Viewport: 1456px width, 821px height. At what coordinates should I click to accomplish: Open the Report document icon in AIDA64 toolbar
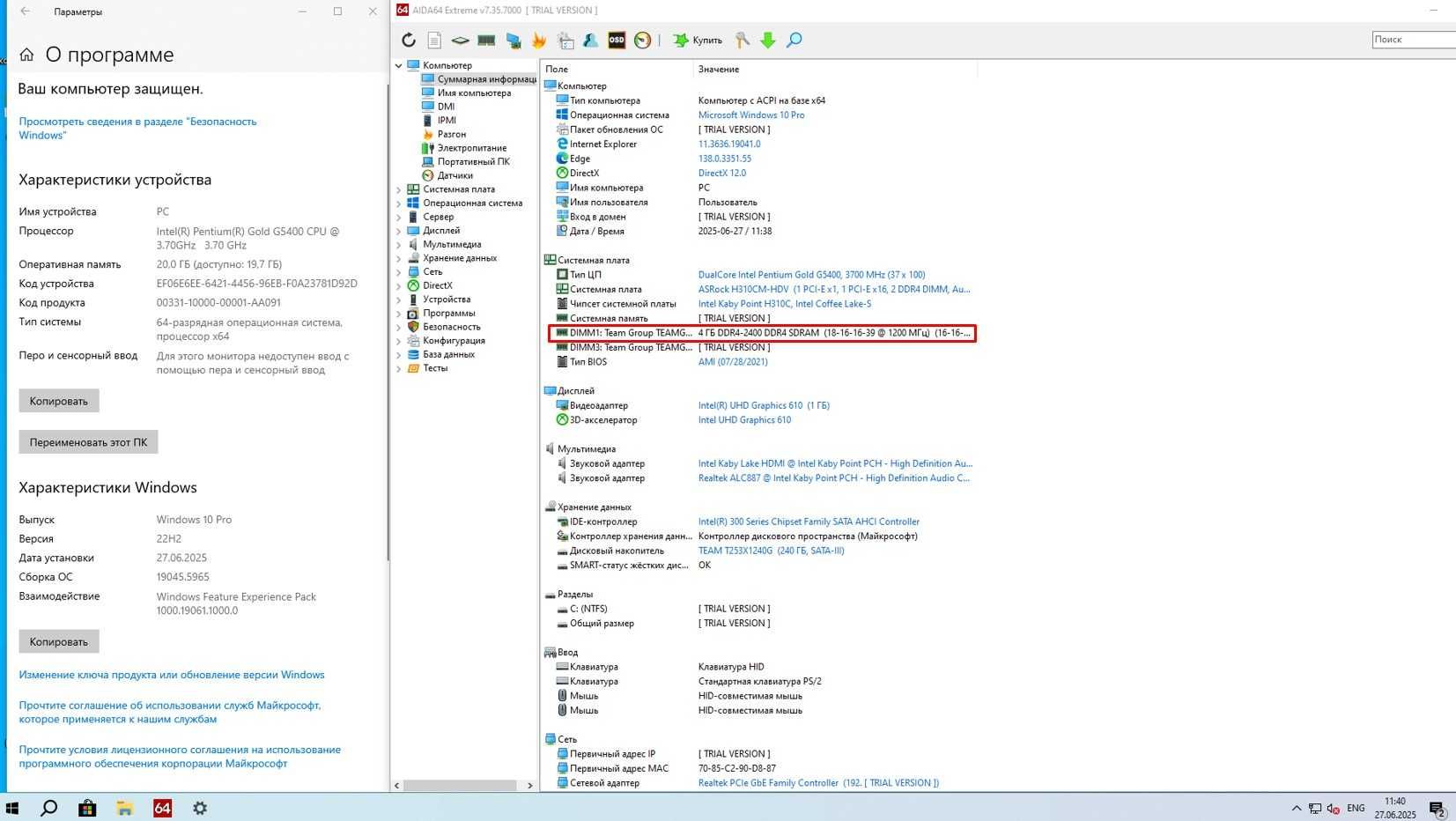pyautogui.click(x=434, y=40)
